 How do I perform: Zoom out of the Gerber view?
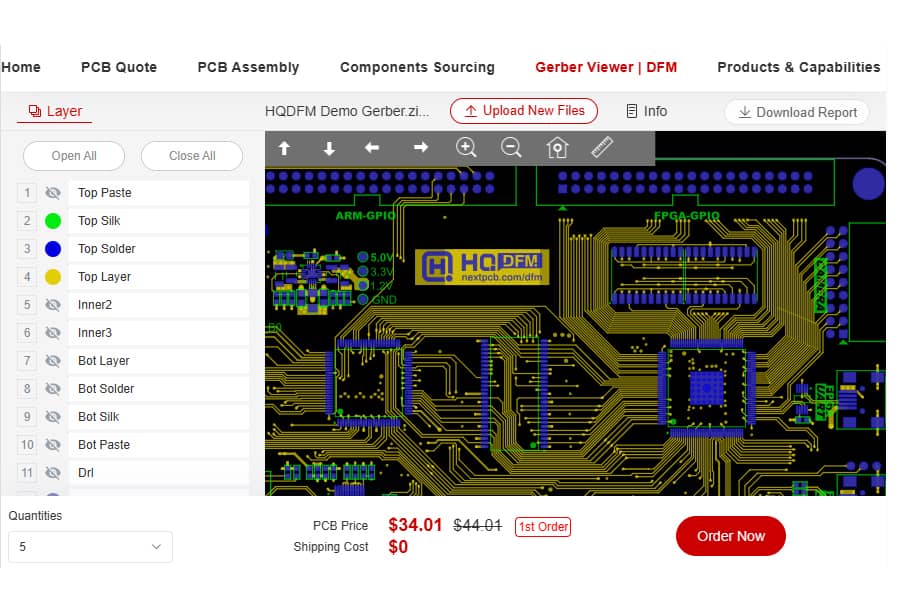(511, 148)
